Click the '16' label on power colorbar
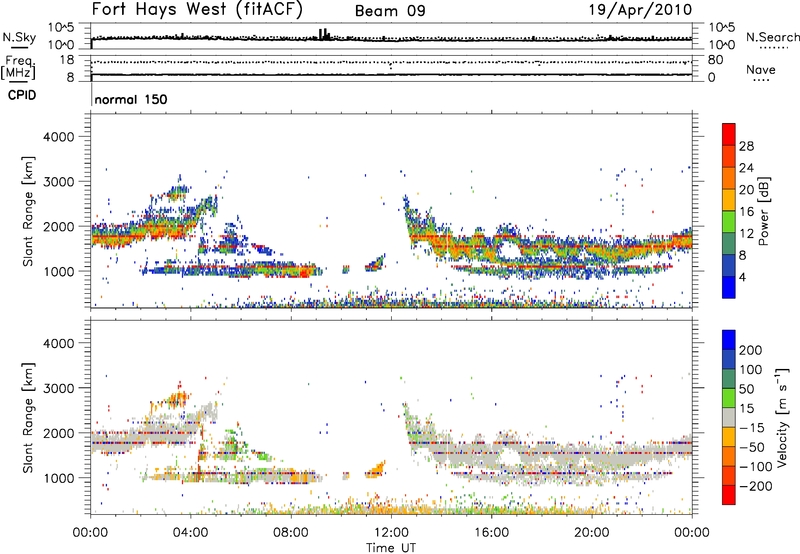Screen dimensions: 800x554 coord(746,212)
